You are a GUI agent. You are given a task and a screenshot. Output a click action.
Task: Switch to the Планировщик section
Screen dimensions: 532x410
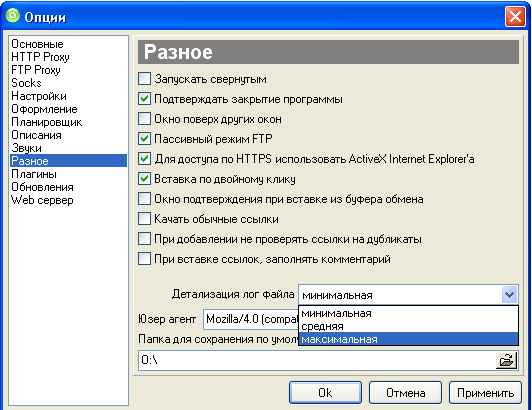[46, 122]
